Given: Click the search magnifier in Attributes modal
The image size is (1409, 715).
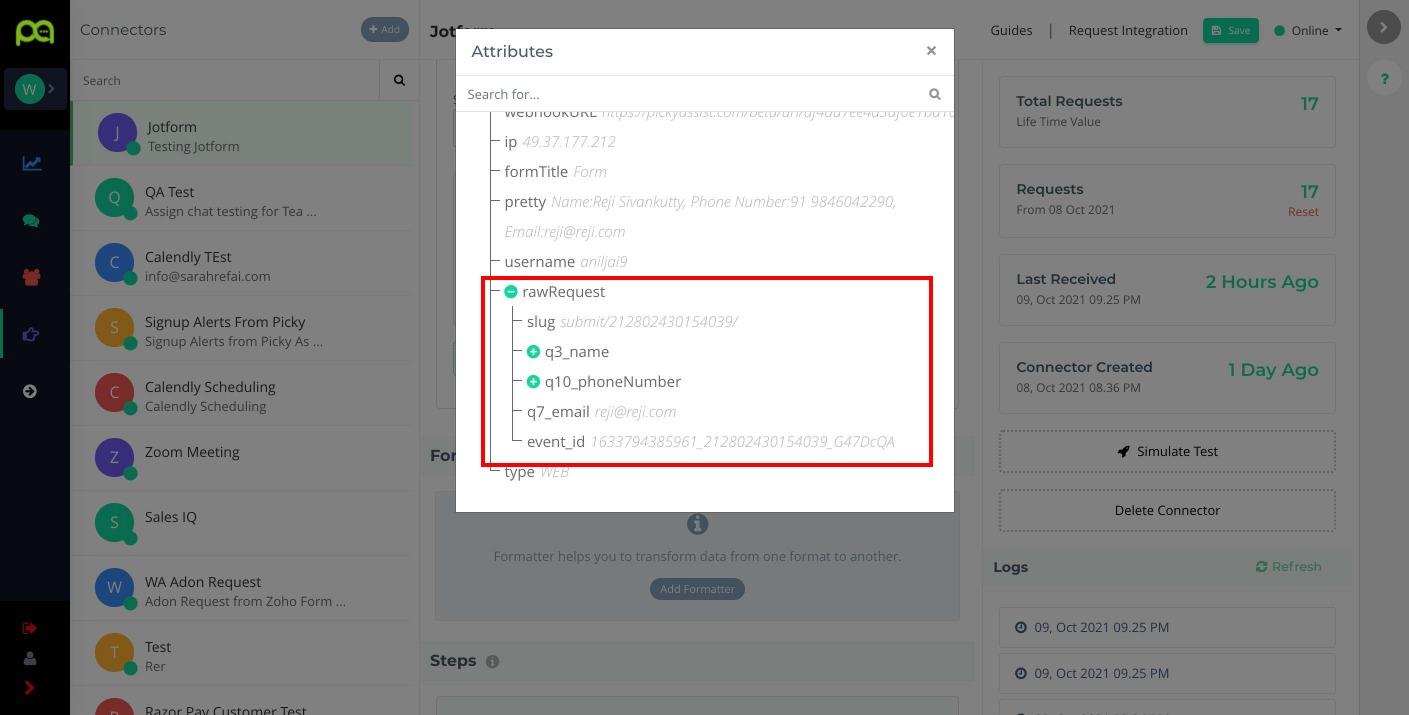Looking at the screenshot, I should coord(934,93).
